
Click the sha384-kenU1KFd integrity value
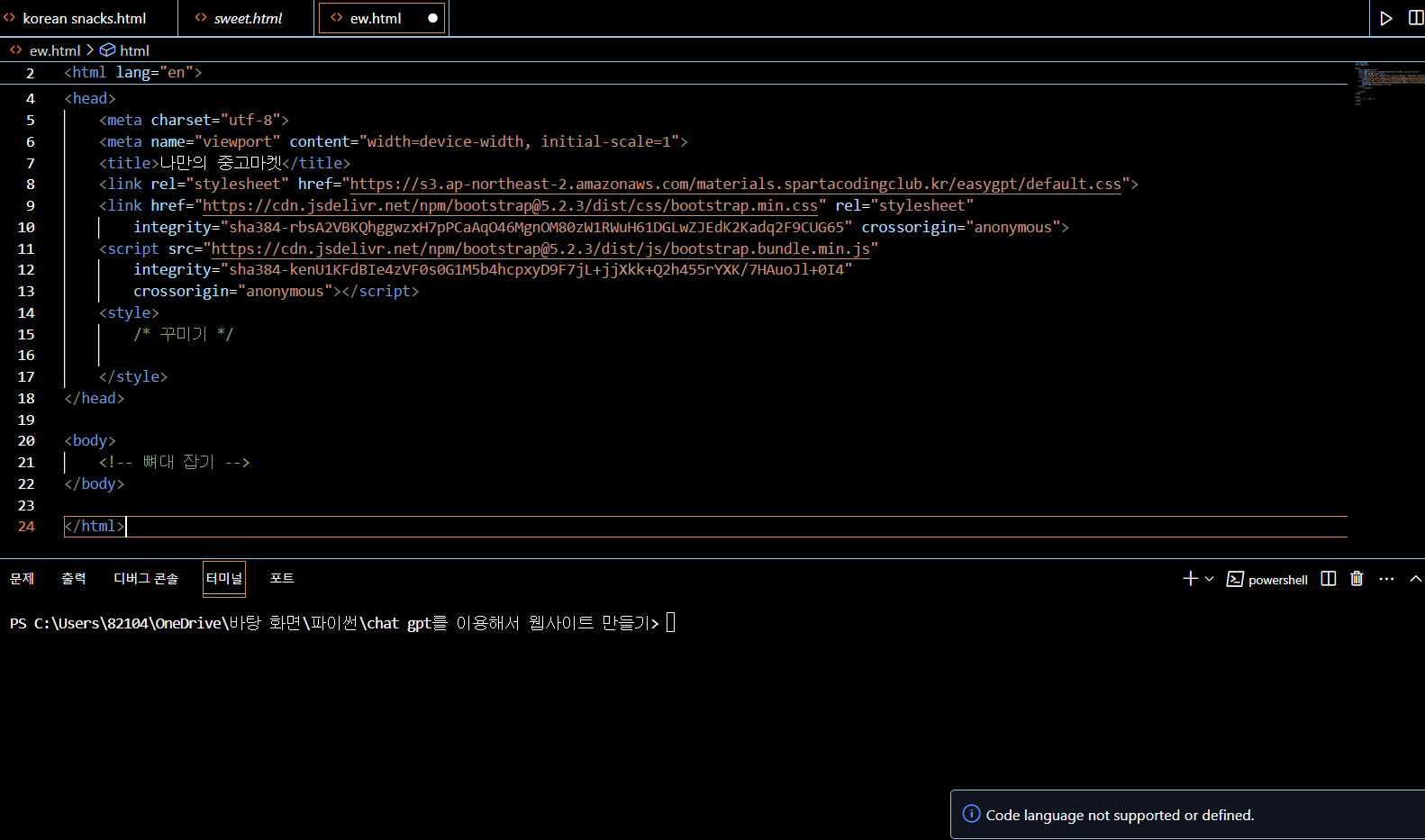(x=537, y=270)
